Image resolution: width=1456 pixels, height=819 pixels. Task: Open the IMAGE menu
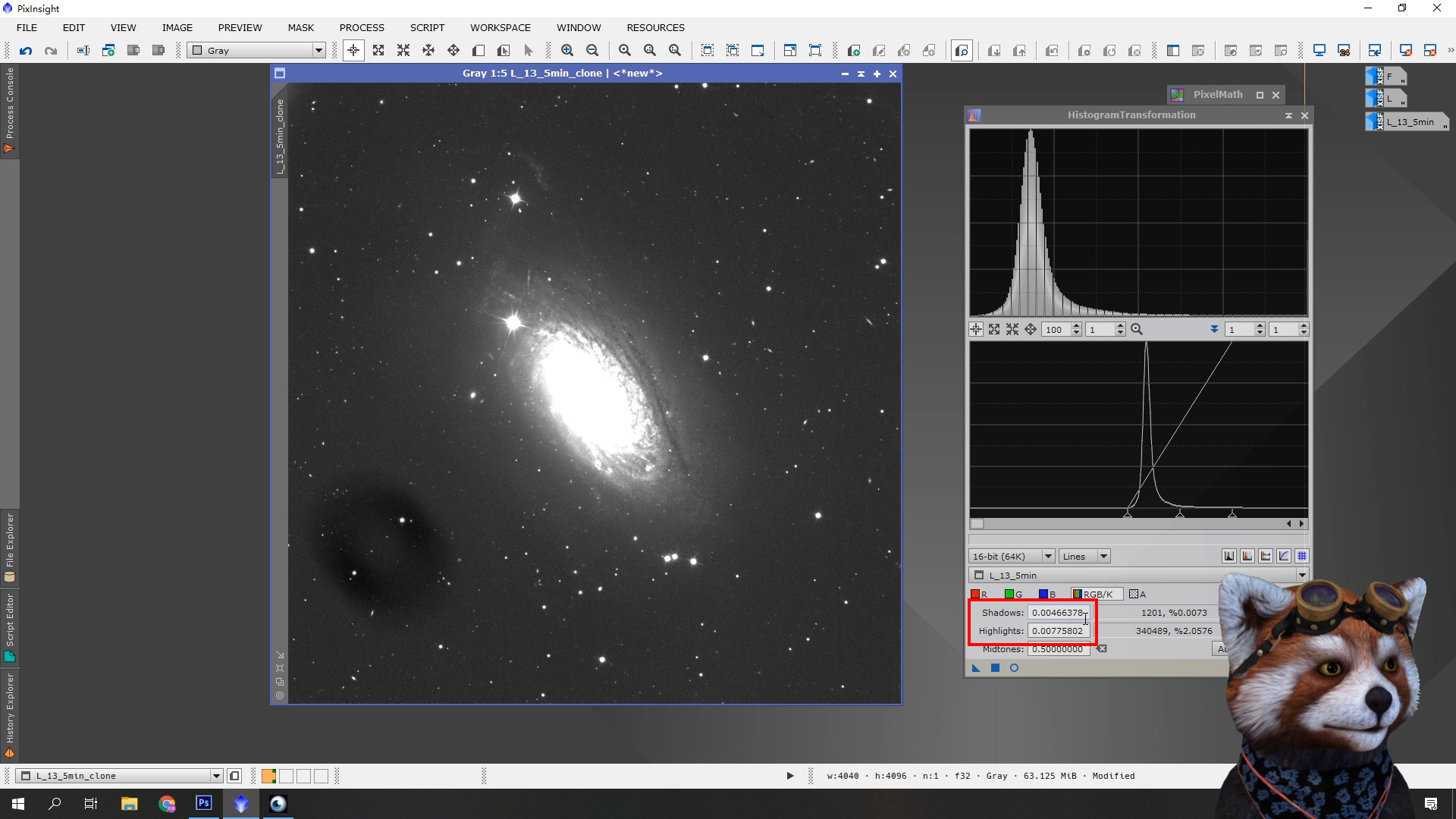pos(177,27)
